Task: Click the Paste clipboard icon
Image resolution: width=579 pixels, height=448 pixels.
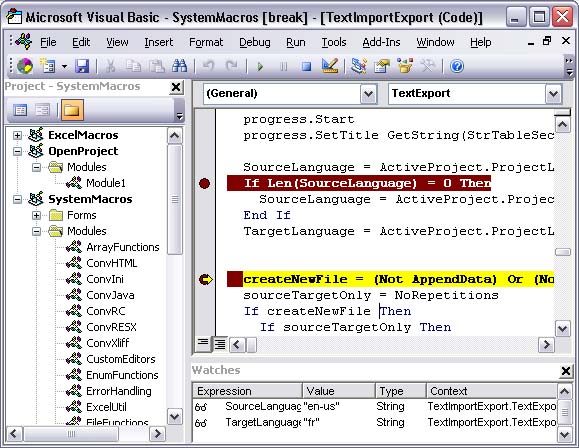Action: 157,66
